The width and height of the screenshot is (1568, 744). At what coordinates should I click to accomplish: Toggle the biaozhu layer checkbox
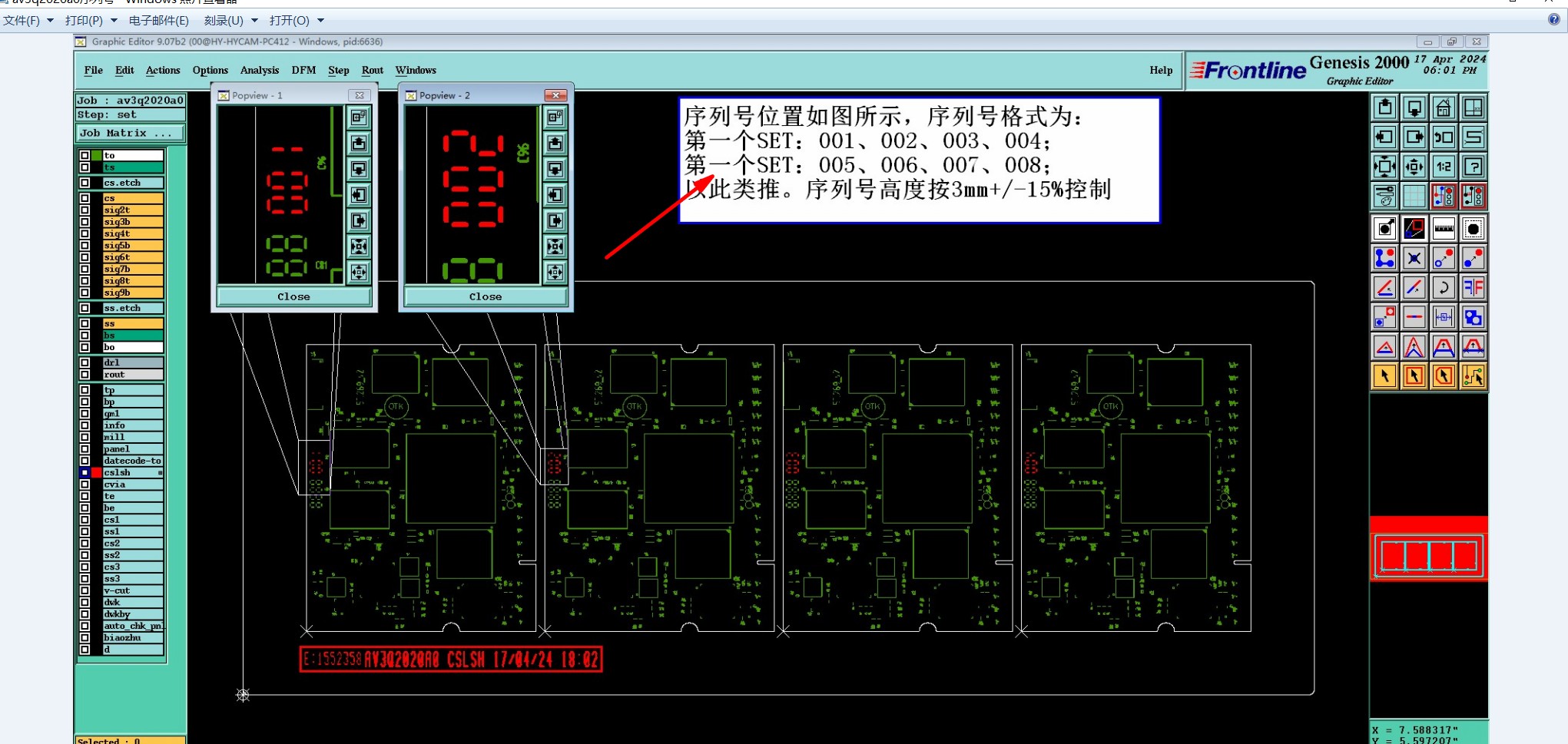pos(85,638)
